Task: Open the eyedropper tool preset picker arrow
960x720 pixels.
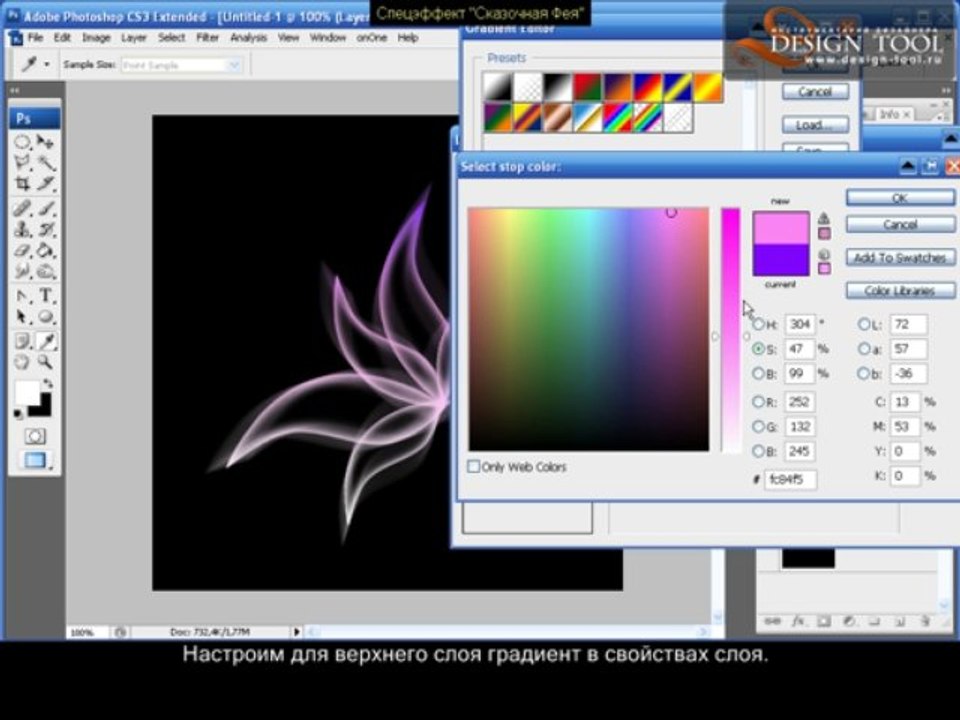Action: [47, 64]
